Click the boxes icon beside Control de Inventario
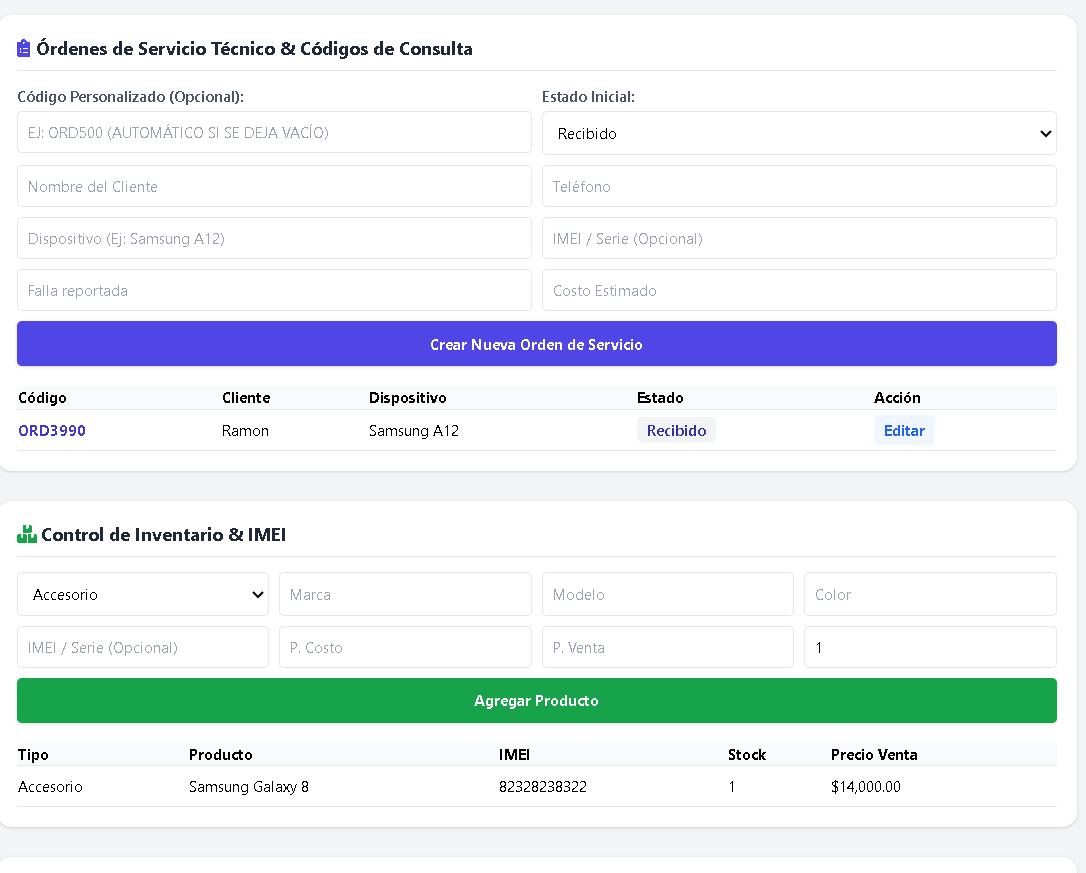 tap(26, 534)
